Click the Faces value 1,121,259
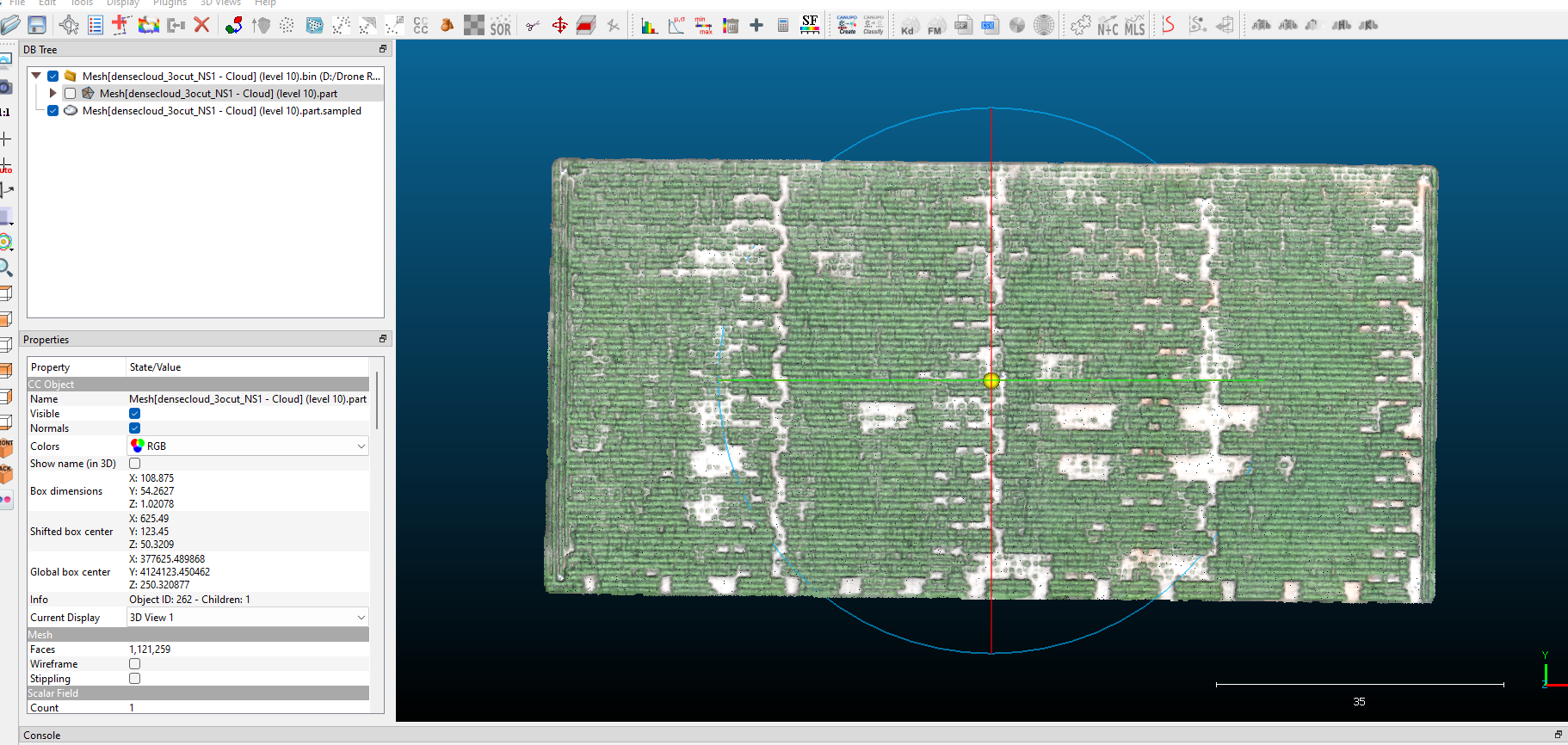Viewport: 1568px width, 745px height. point(150,650)
